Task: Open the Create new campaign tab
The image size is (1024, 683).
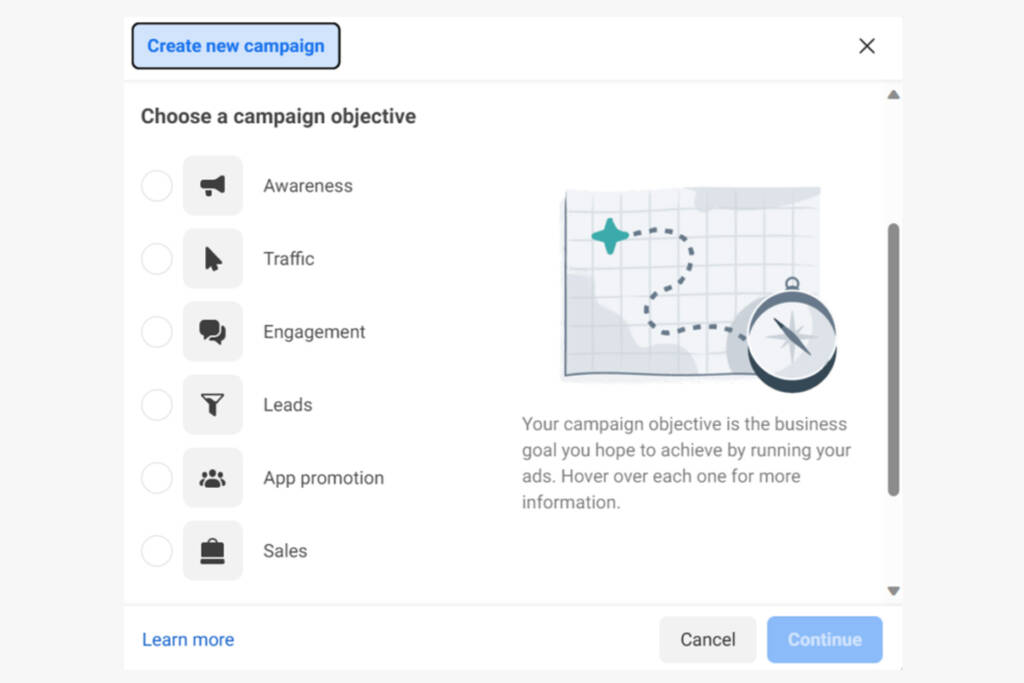Action: (x=236, y=46)
